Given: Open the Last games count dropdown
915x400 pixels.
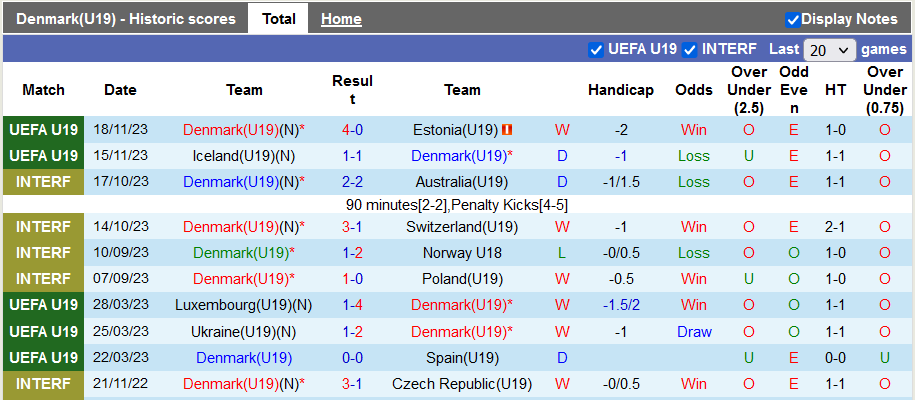Looking at the screenshot, I should click(829, 49).
